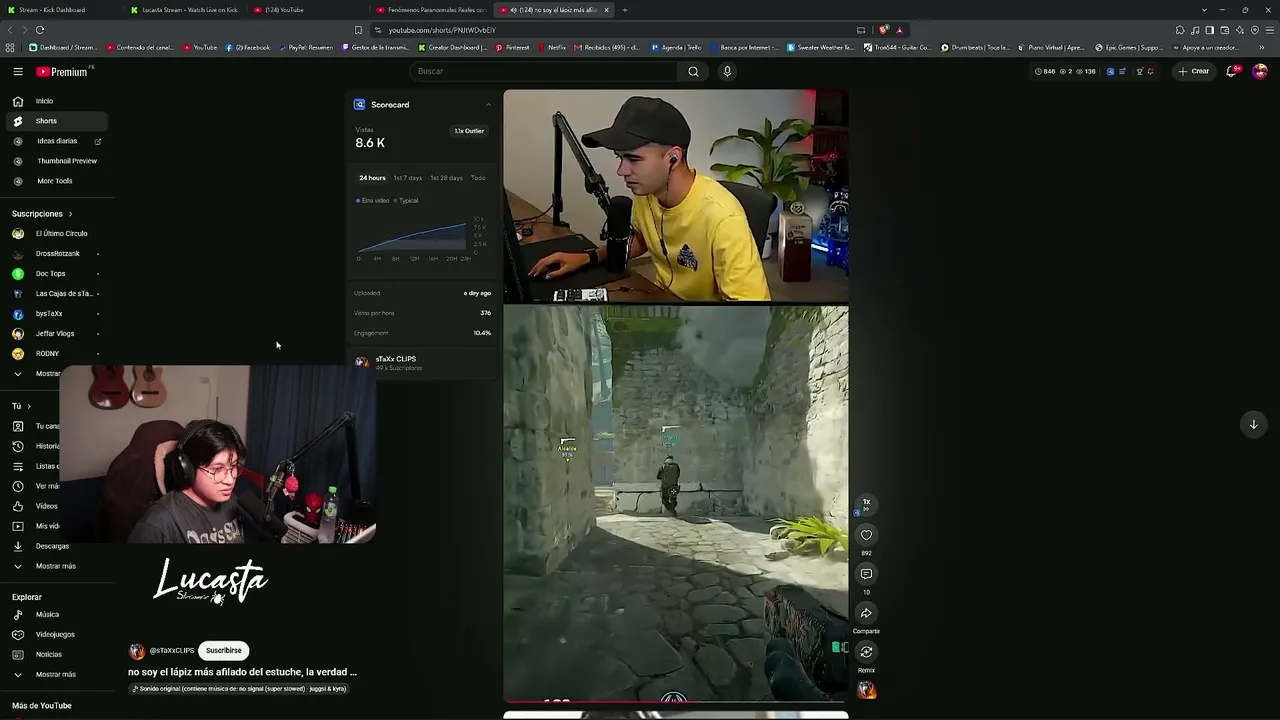Open the Scorecard panel icon

359,104
